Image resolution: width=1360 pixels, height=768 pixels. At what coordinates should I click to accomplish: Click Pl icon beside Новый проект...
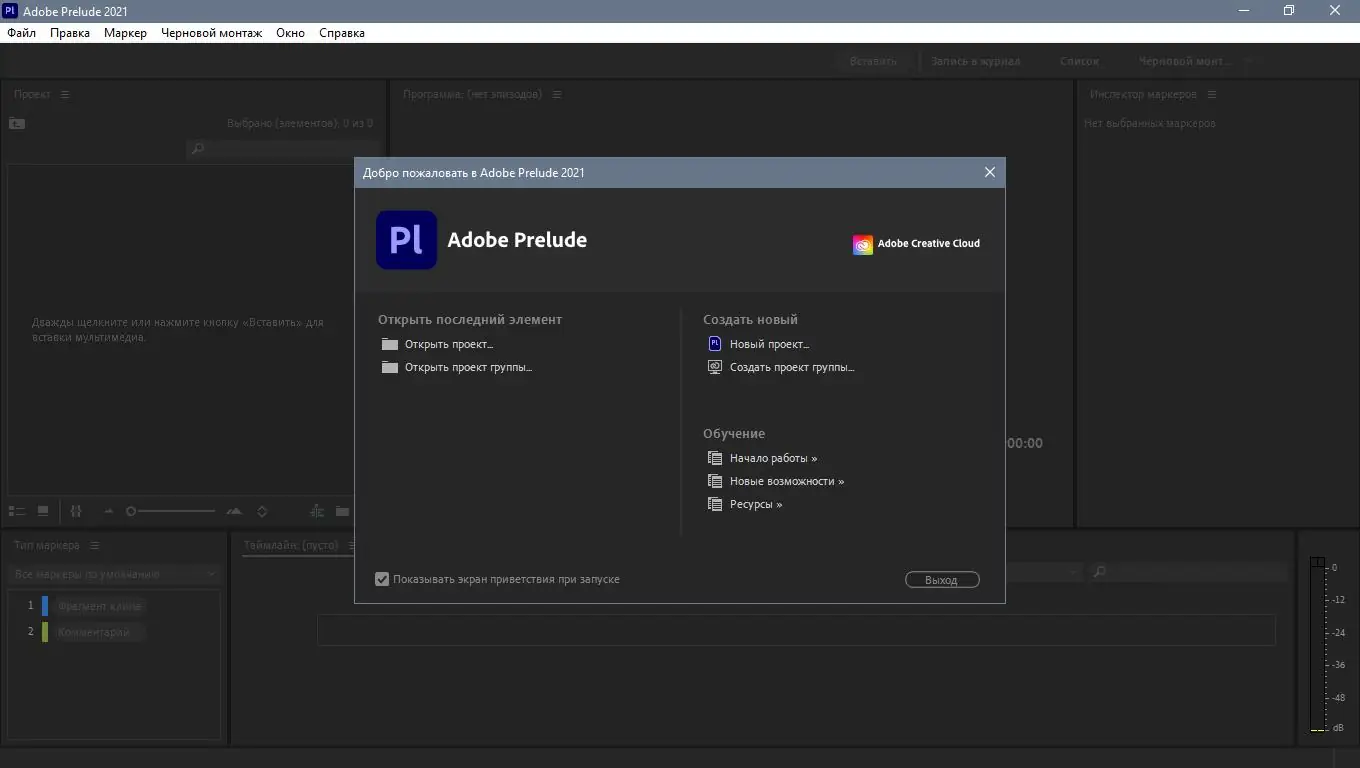click(x=714, y=343)
